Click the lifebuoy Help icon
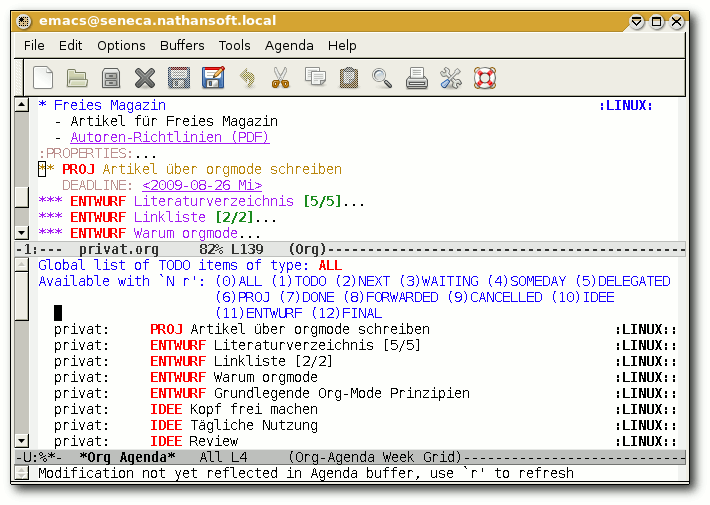This screenshot has height=505, width=710. pyautogui.click(x=485, y=77)
